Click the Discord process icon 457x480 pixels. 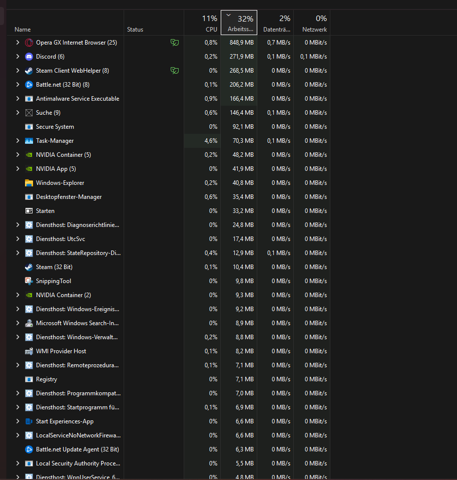tap(29, 57)
